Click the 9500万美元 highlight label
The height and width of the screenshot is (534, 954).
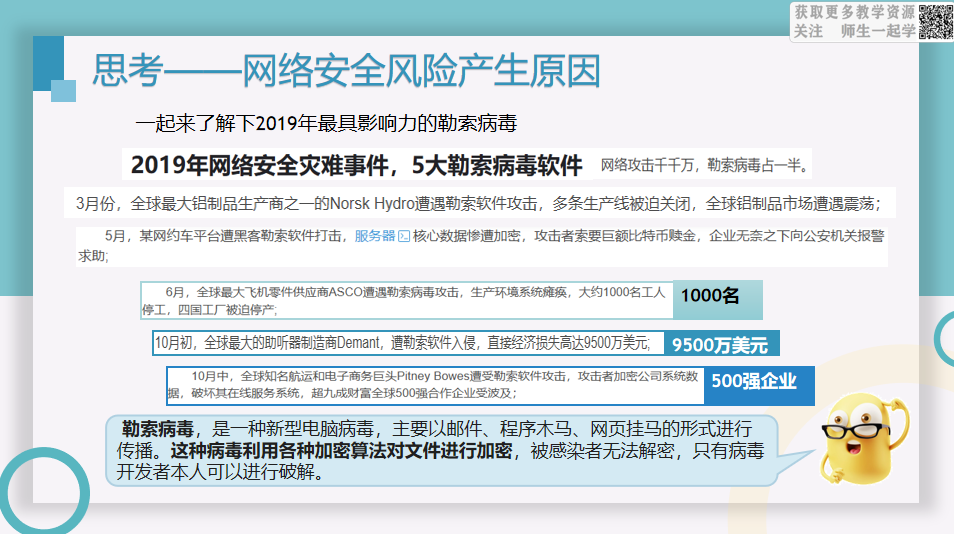pos(720,345)
